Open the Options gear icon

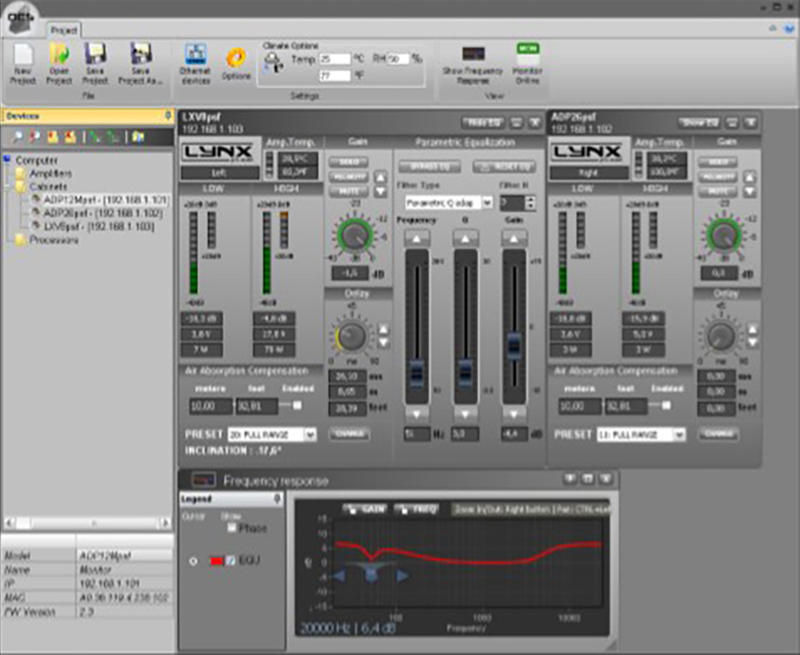coord(236,59)
